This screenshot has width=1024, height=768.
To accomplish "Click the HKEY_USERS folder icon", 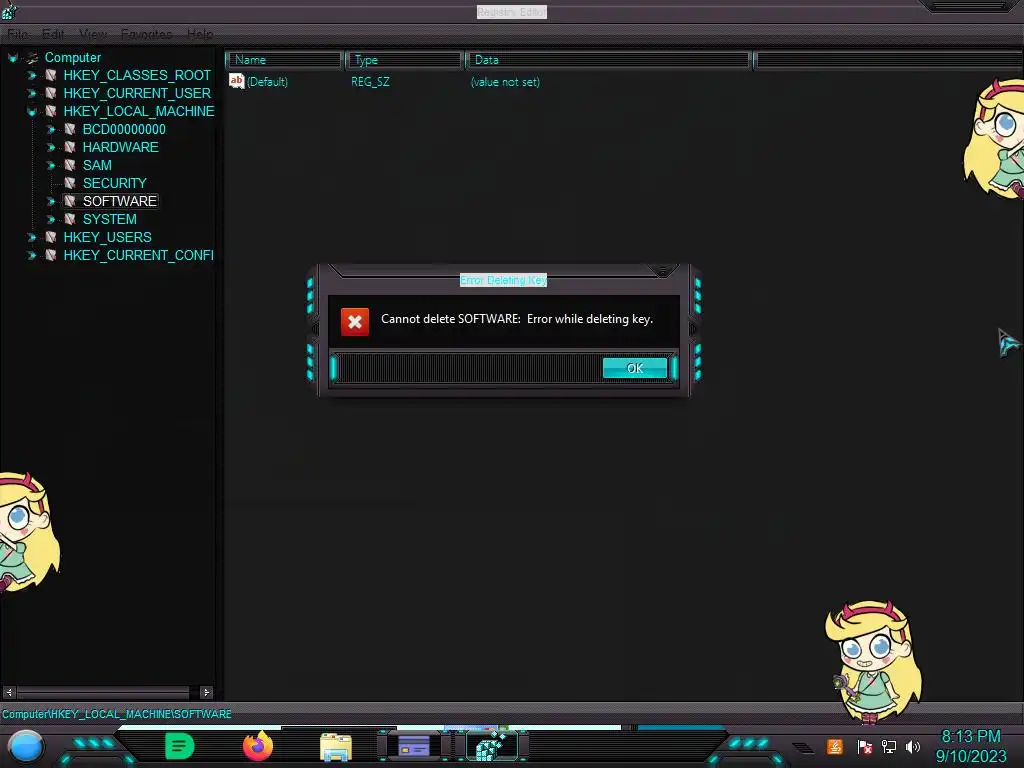I will pyautogui.click(x=50, y=237).
